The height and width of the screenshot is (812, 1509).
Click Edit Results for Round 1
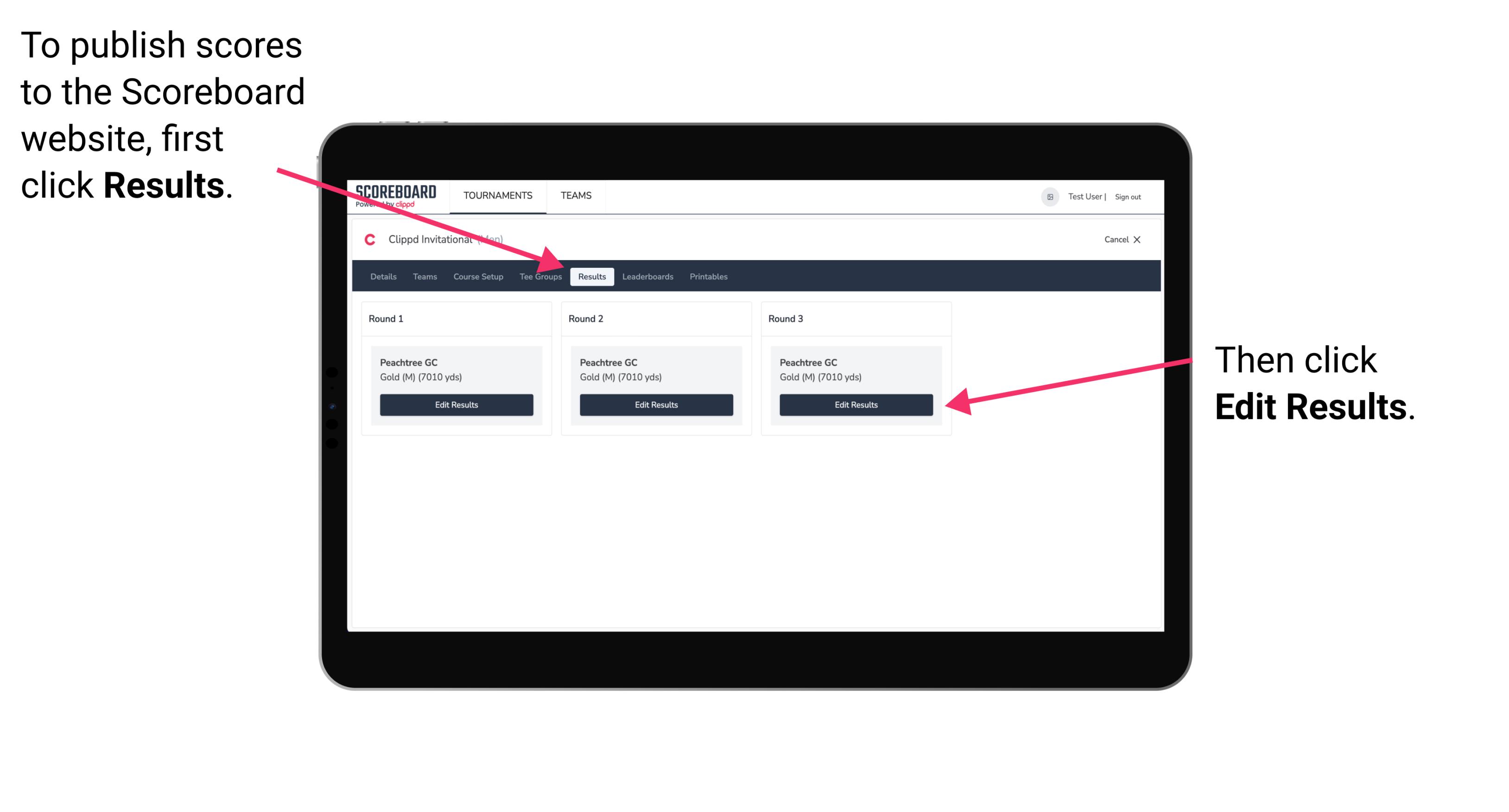point(456,405)
